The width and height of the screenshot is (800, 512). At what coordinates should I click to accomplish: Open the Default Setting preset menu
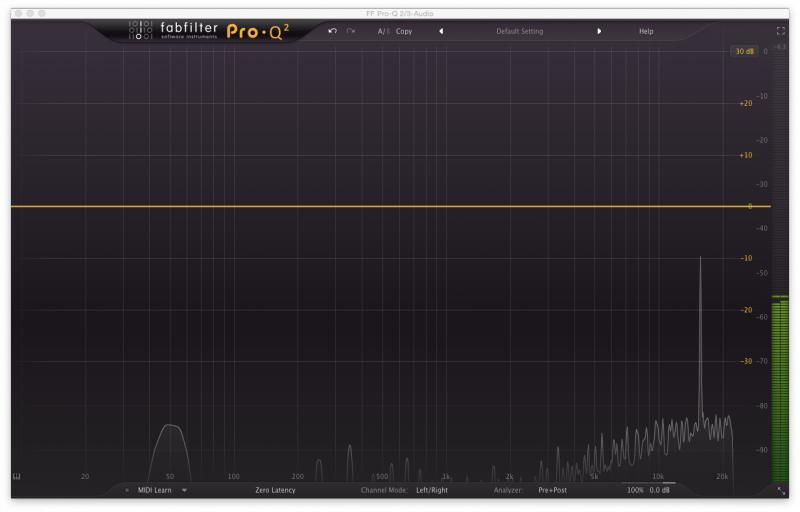(x=519, y=31)
